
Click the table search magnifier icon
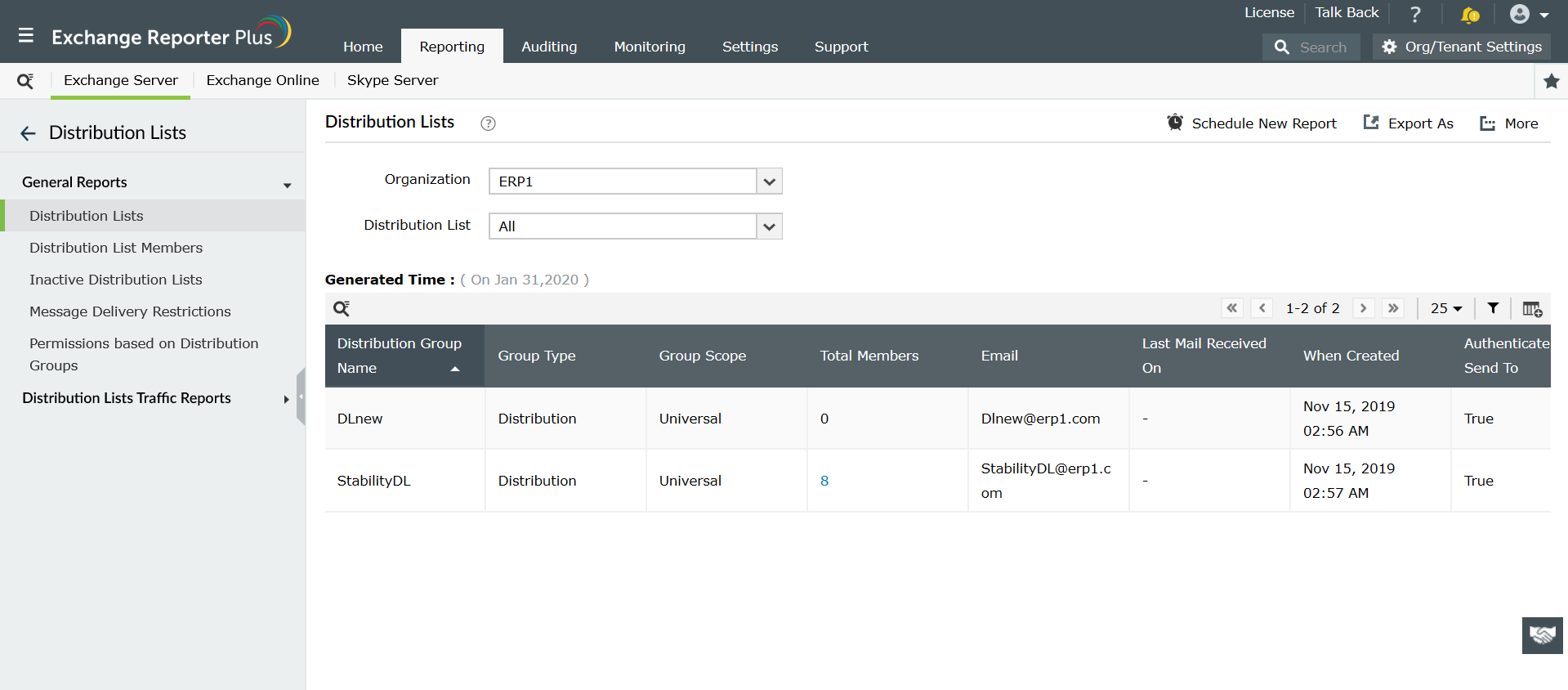point(342,308)
